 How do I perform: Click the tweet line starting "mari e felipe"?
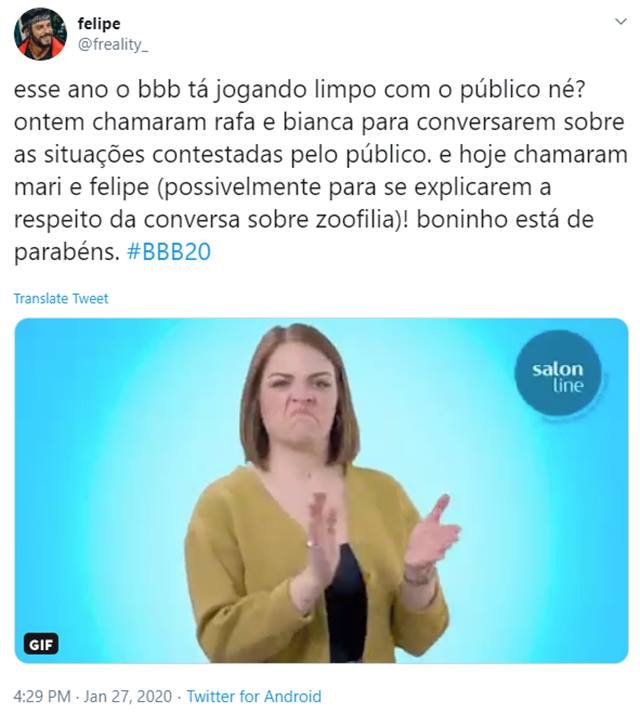pyautogui.click(x=282, y=187)
